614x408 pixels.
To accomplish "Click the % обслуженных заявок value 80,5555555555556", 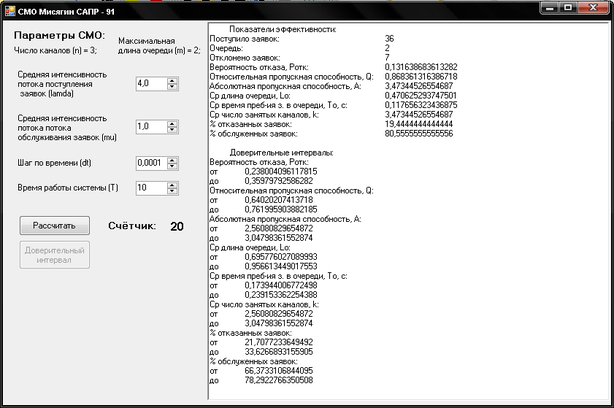I will tap(419, 134).
